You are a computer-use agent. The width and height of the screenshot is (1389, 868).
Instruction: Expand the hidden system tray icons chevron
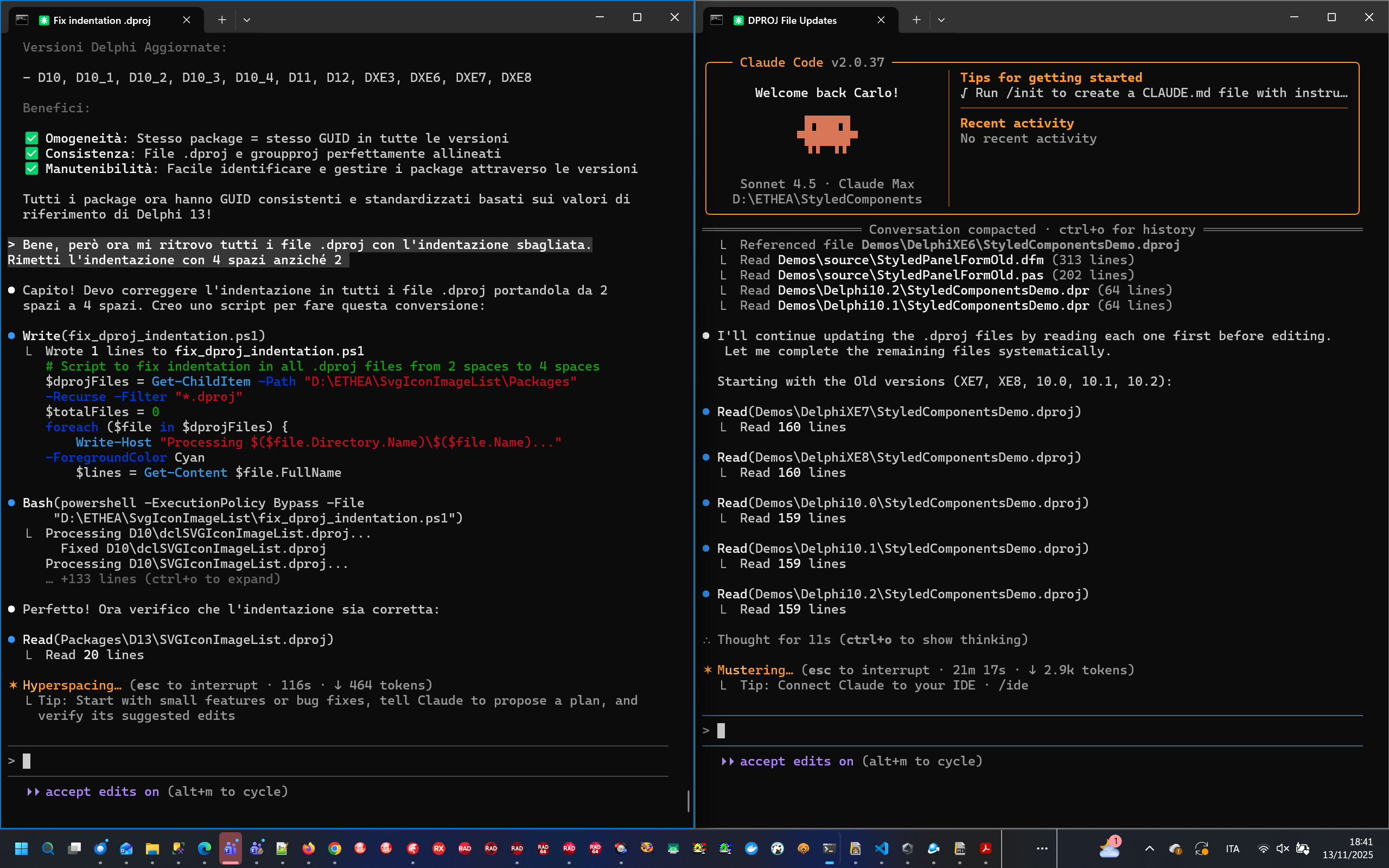coord(1149,848)
